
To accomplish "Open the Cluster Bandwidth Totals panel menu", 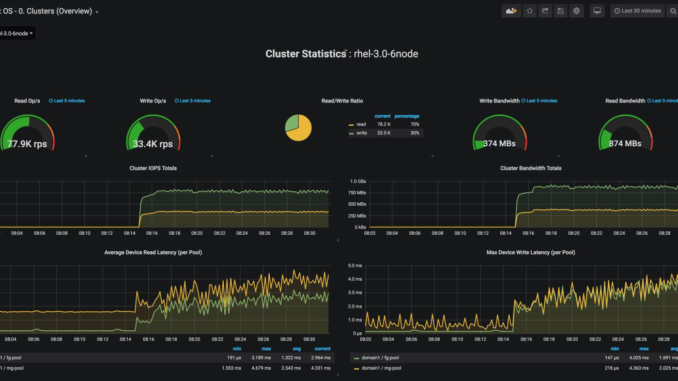I will 531,168.
